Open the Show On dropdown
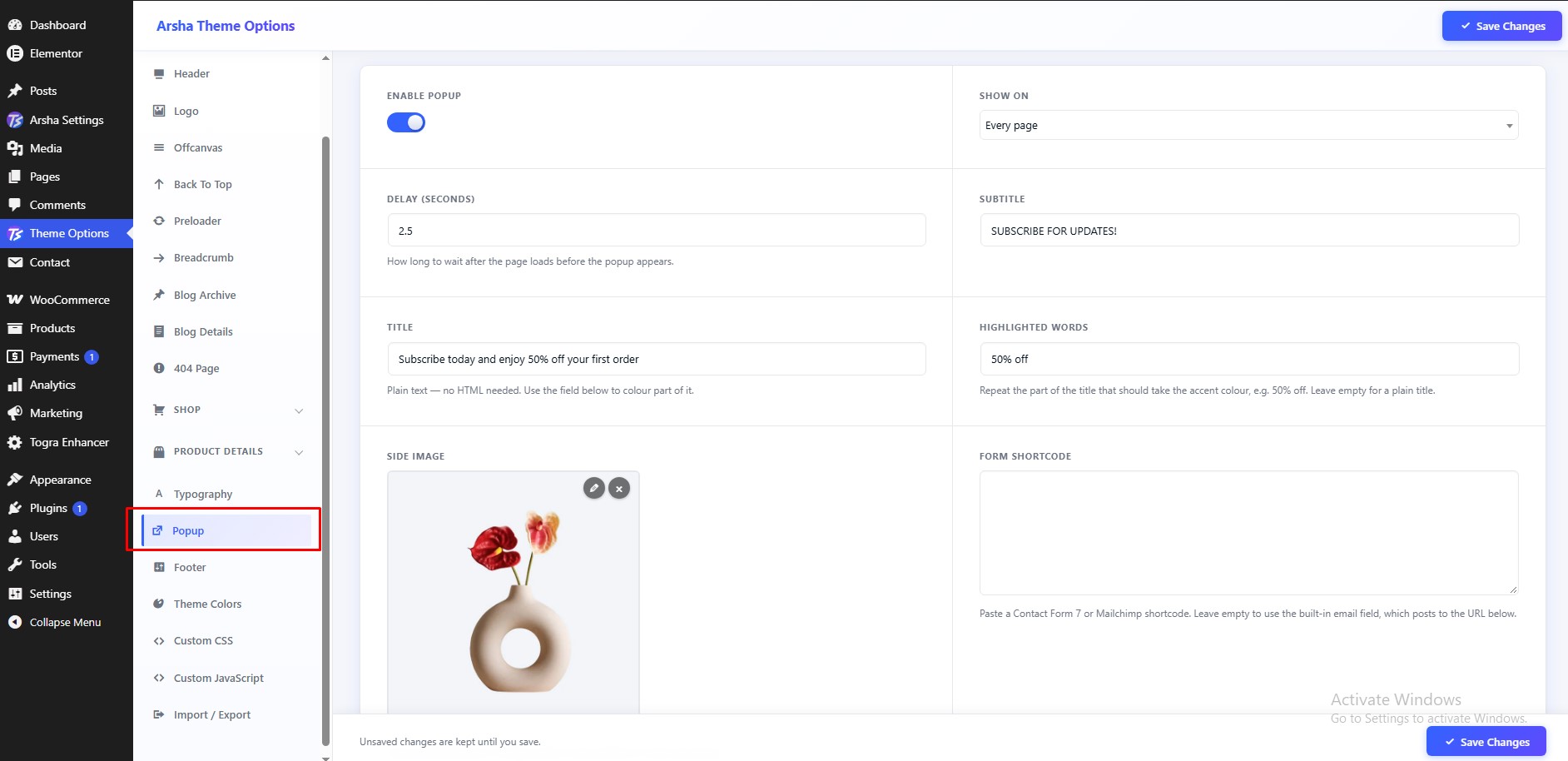1568x761 pixels. click(1248, 126)
